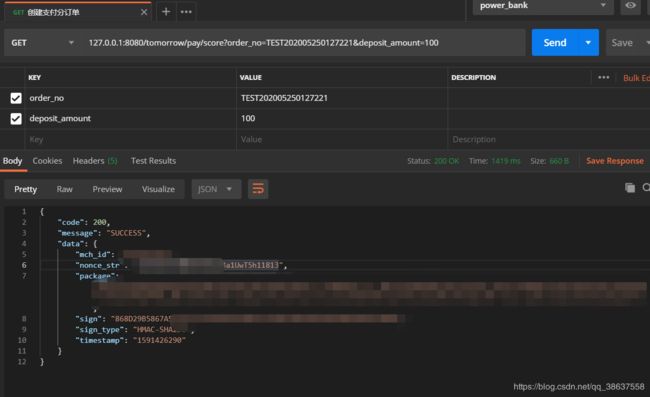Select Raw response view
This screenshot has width=650, height=397.
(64, 189)
